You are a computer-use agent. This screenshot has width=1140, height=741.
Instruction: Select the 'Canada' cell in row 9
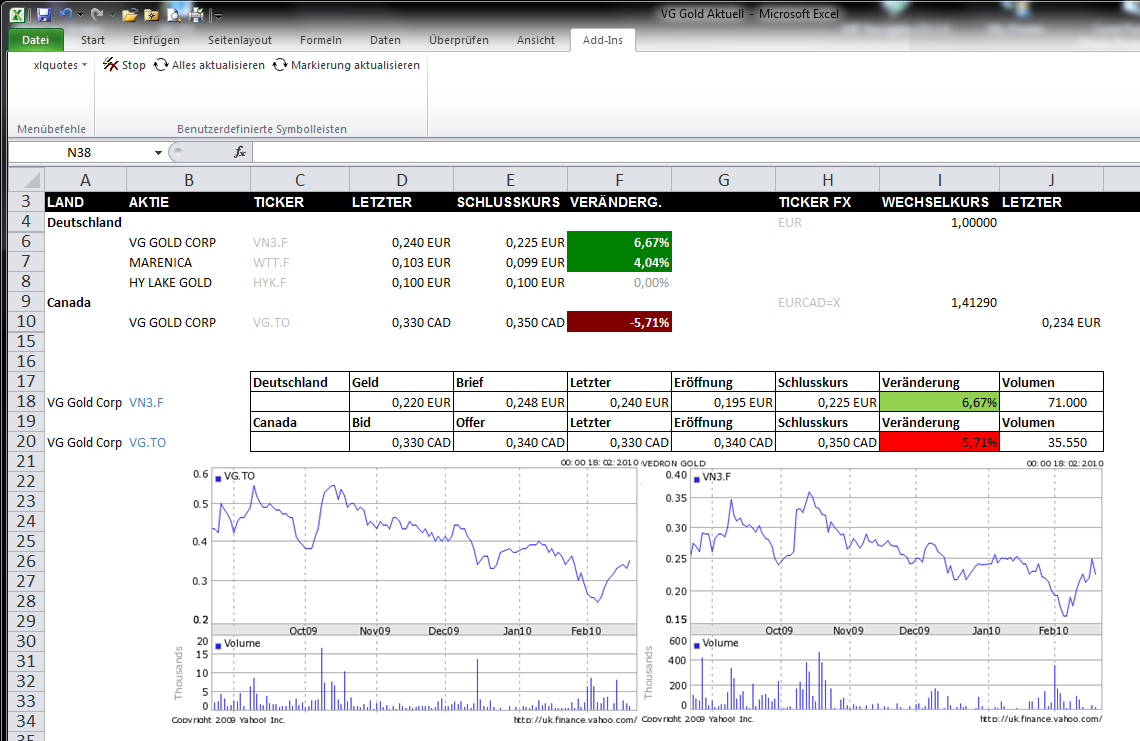pos(85,303)
